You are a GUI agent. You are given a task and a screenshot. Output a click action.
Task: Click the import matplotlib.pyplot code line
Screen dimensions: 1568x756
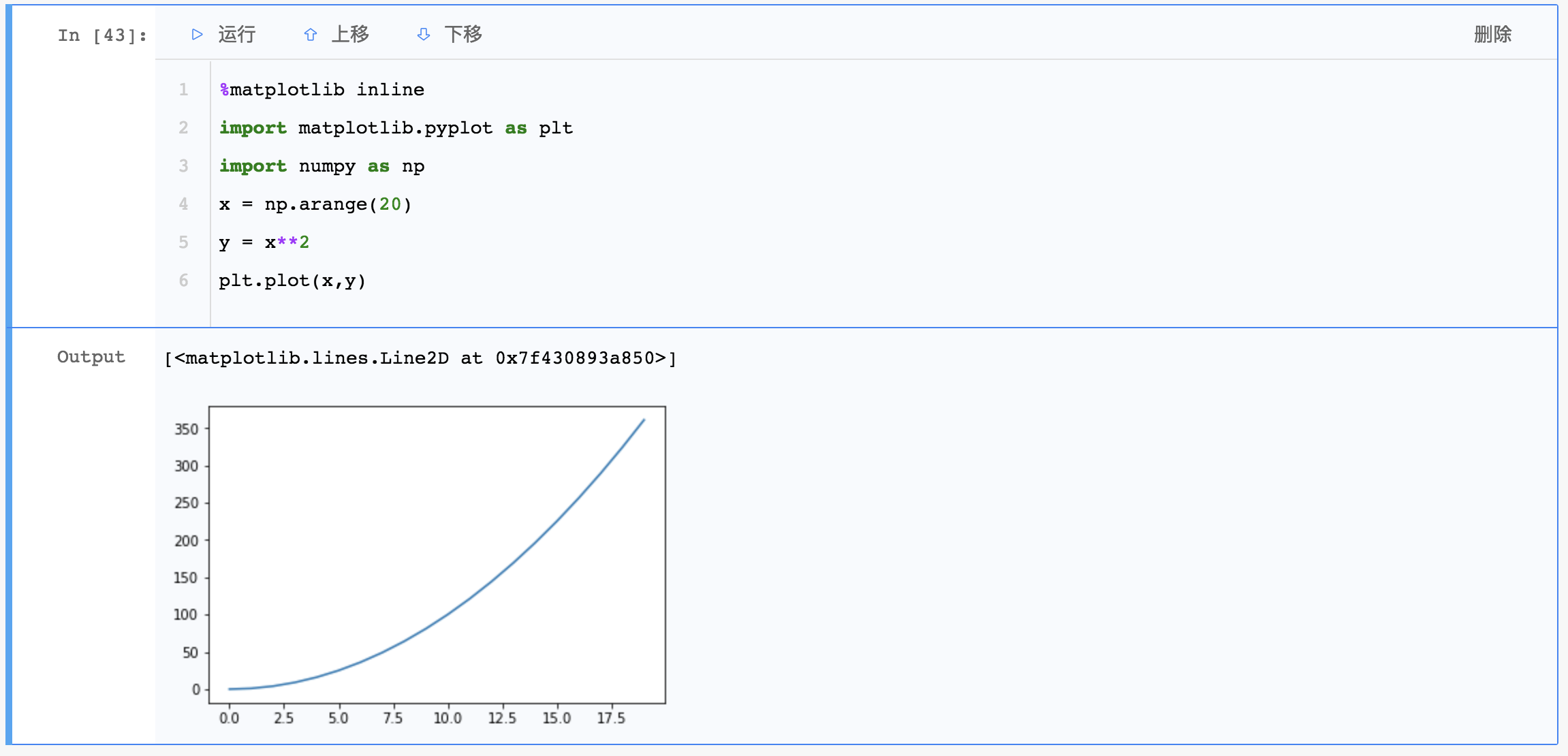click(395, 128)
